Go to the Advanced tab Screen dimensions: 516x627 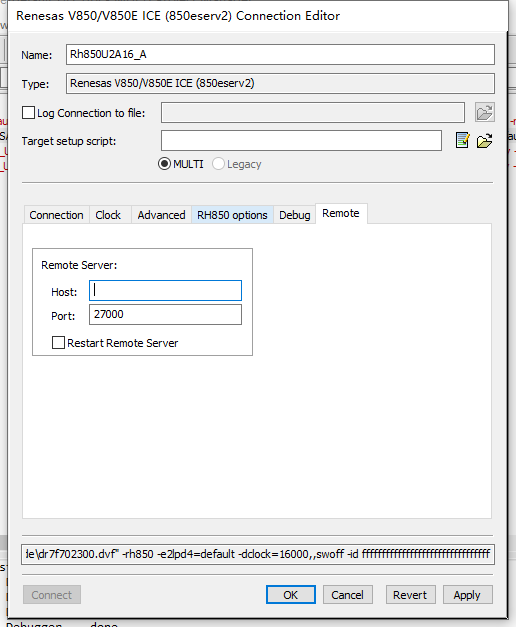coord(162,215)
